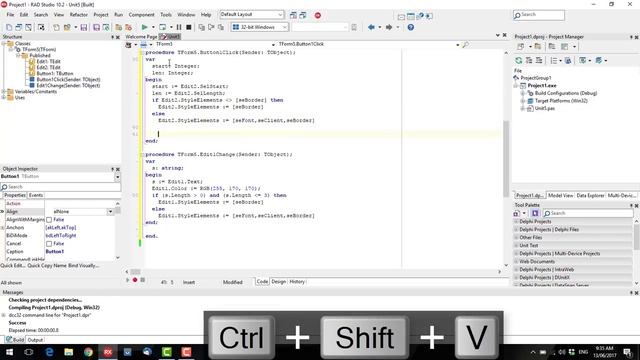The height and width of the screenshot is (360, 640).
Task: Switch to History tab below editor
Action: point(297,282)
